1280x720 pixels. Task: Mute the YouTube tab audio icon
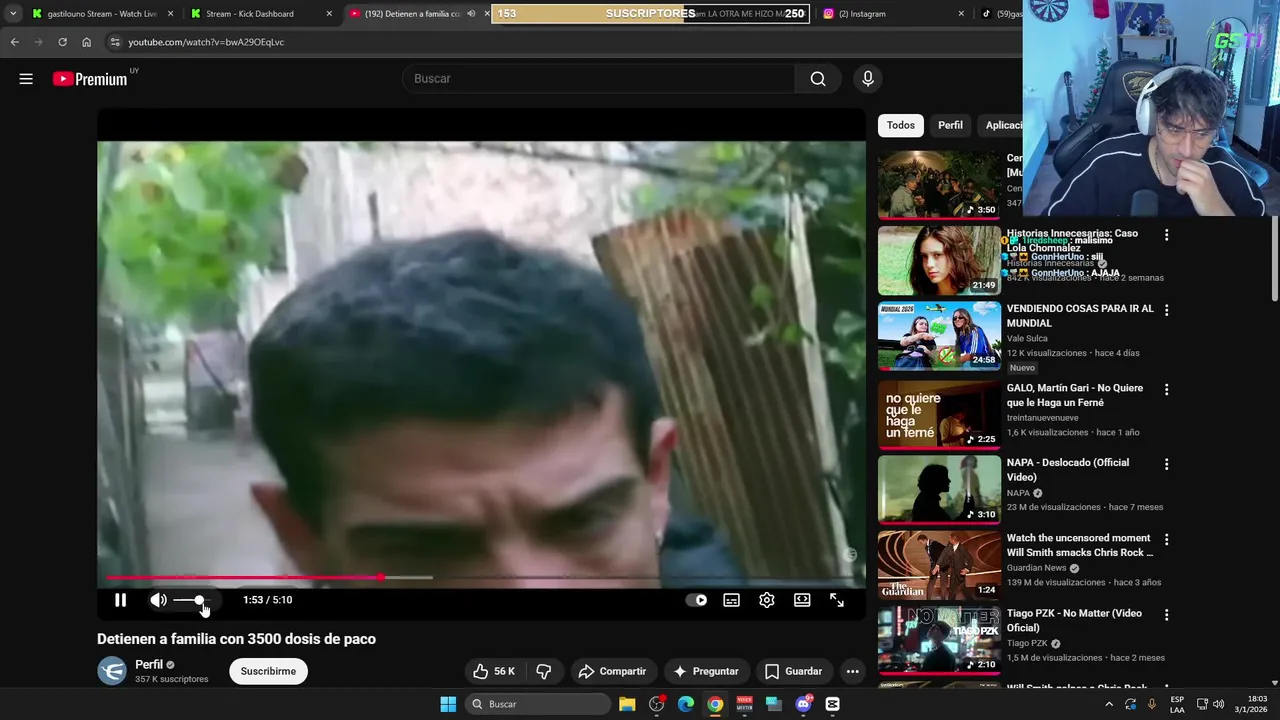click(471, 14)
